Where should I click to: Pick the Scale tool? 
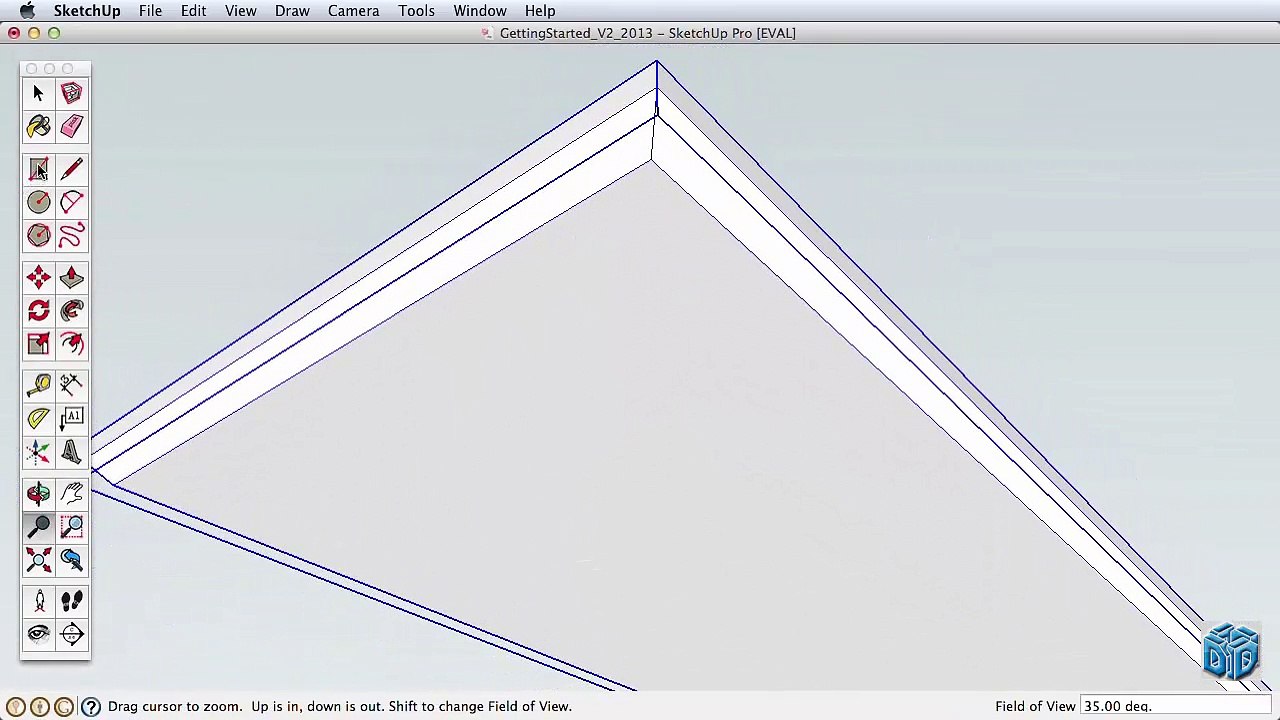click(38, 344)
